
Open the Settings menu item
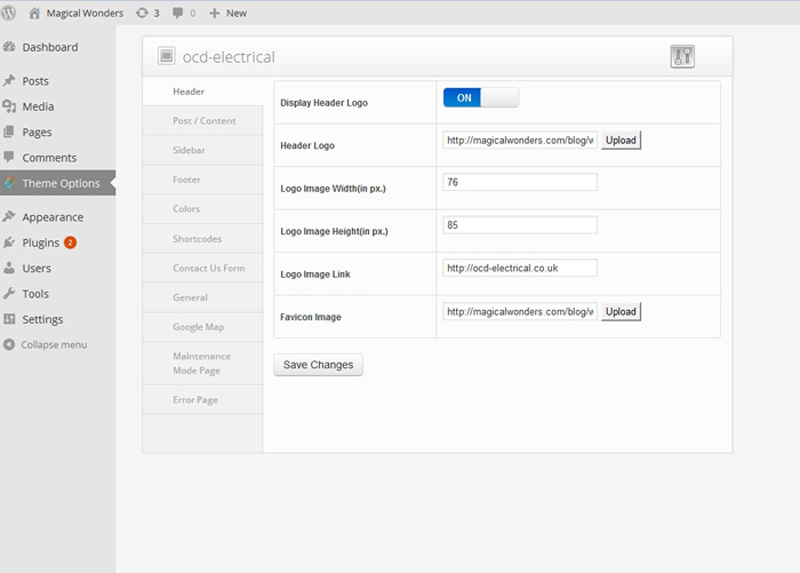(x=42, y=319)
